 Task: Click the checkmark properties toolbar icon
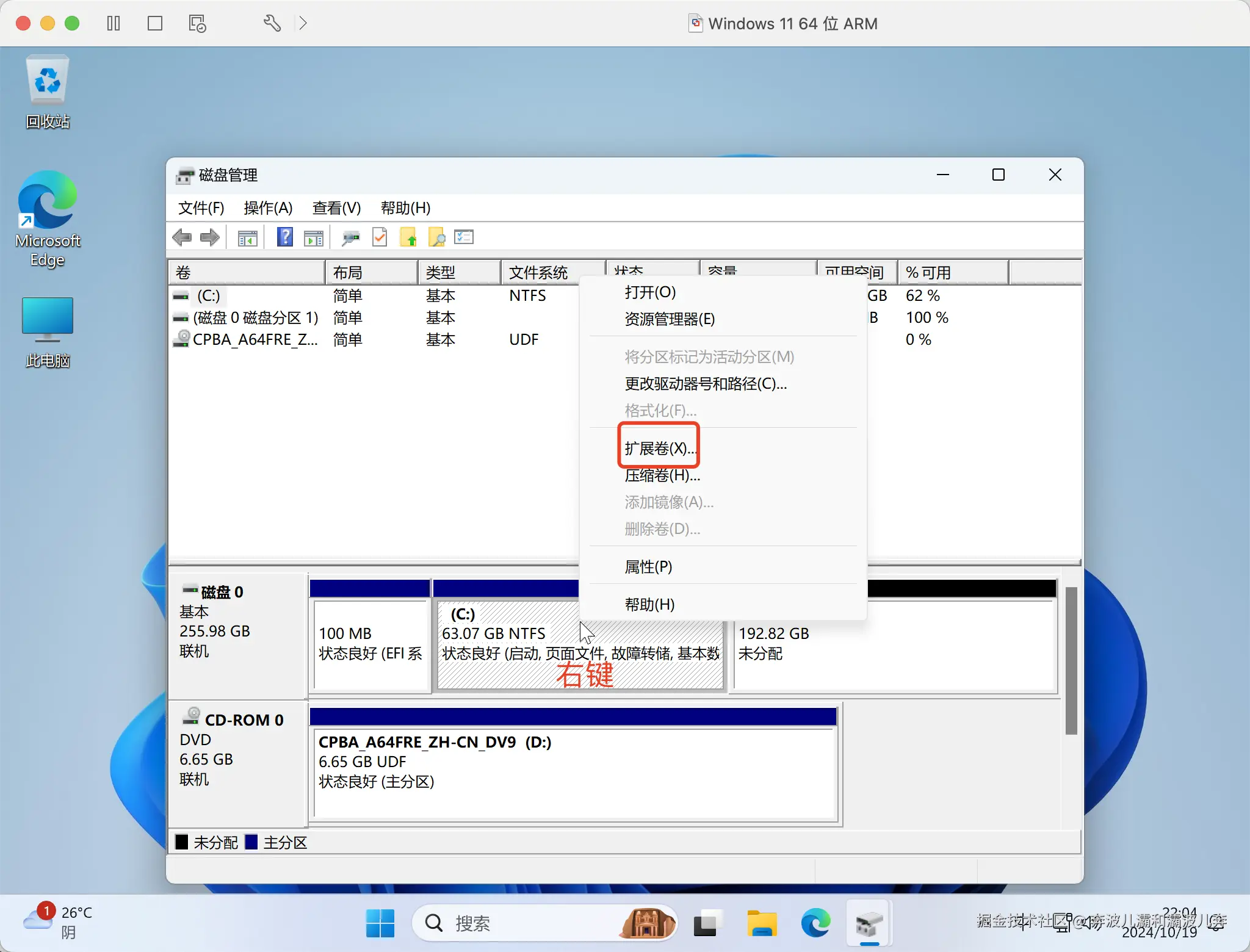pyautogui.click(x=380, y=237)
